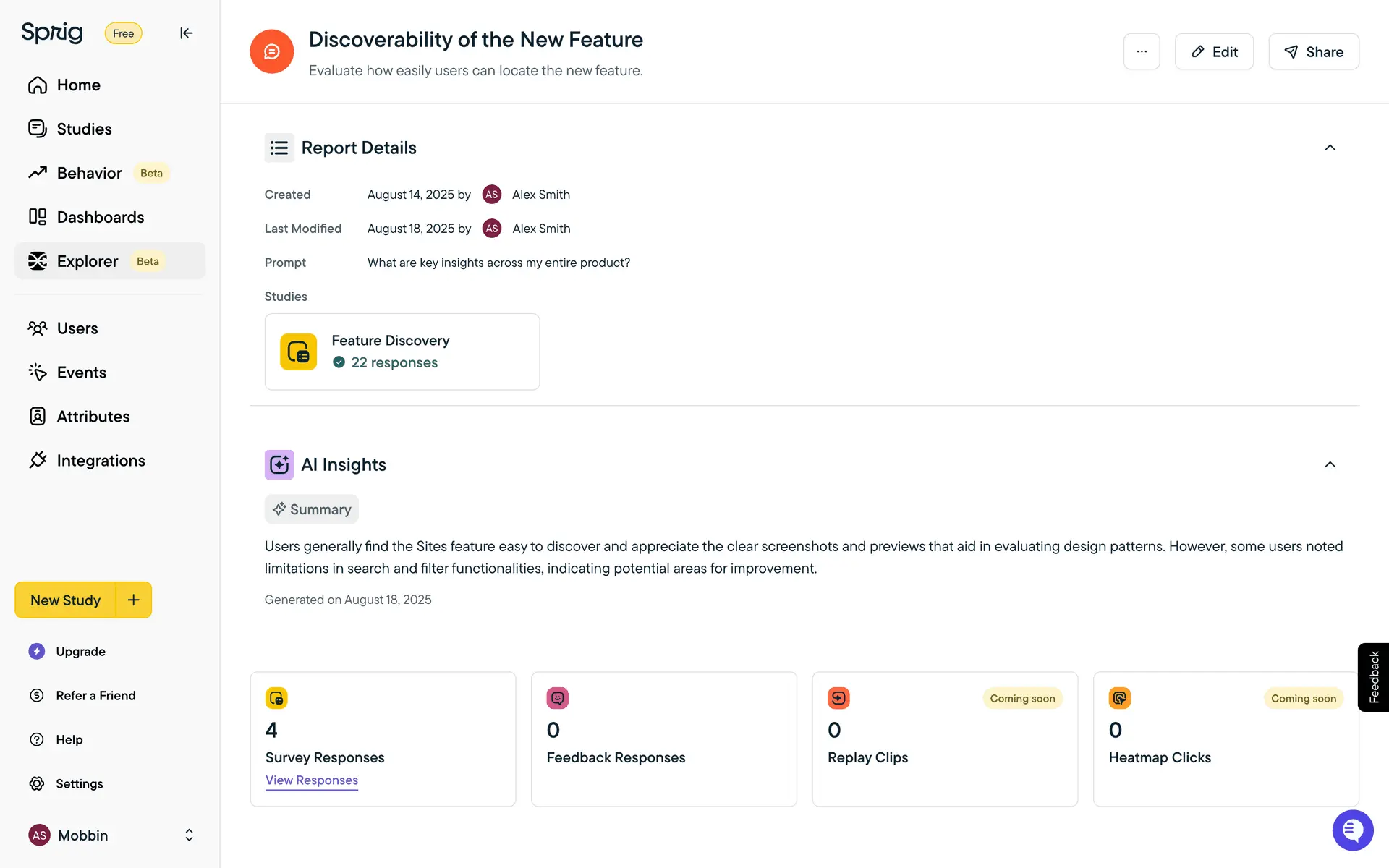Viewport: 1389px width, 868px height.
Task: Collapse the AI Insights section
Action: tap(1329, 464)
